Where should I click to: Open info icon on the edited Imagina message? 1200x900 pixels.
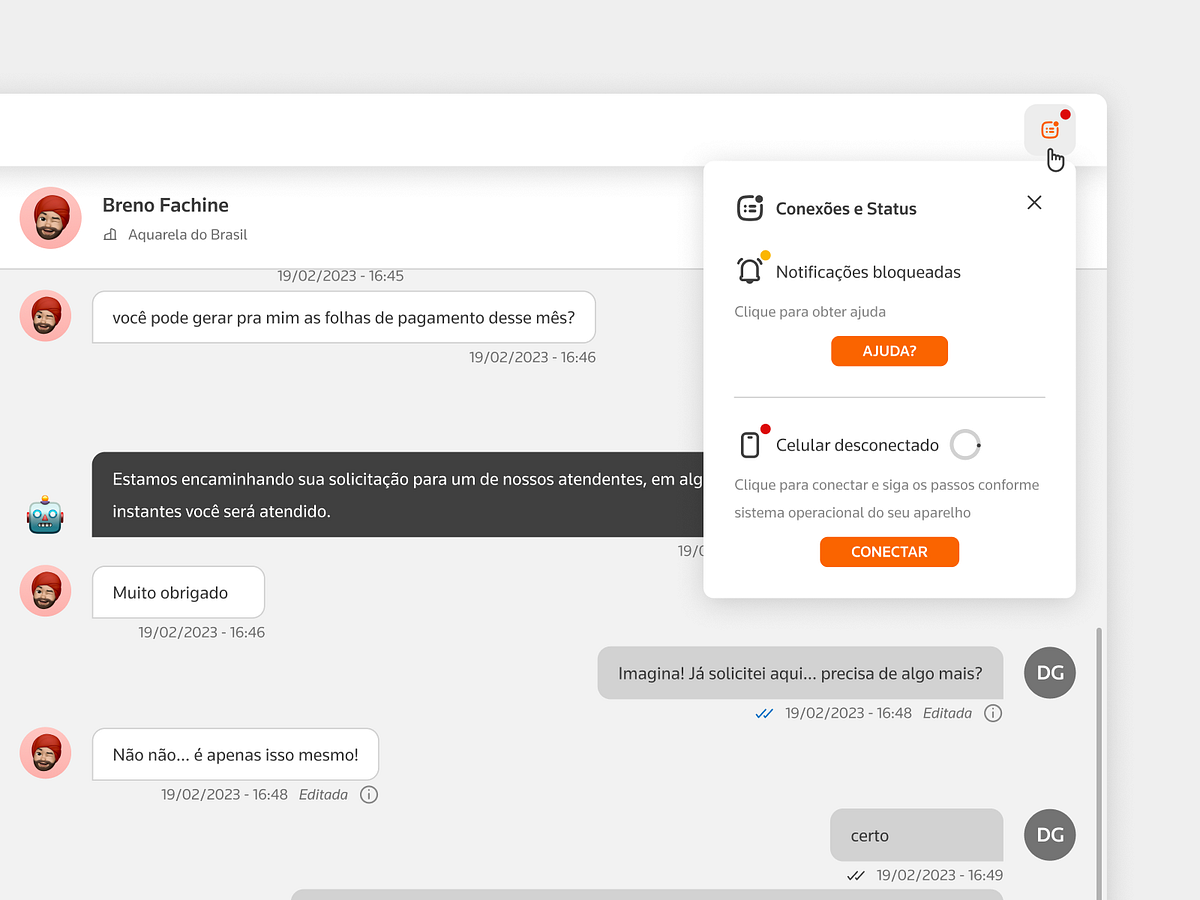[x=993, y=713]
